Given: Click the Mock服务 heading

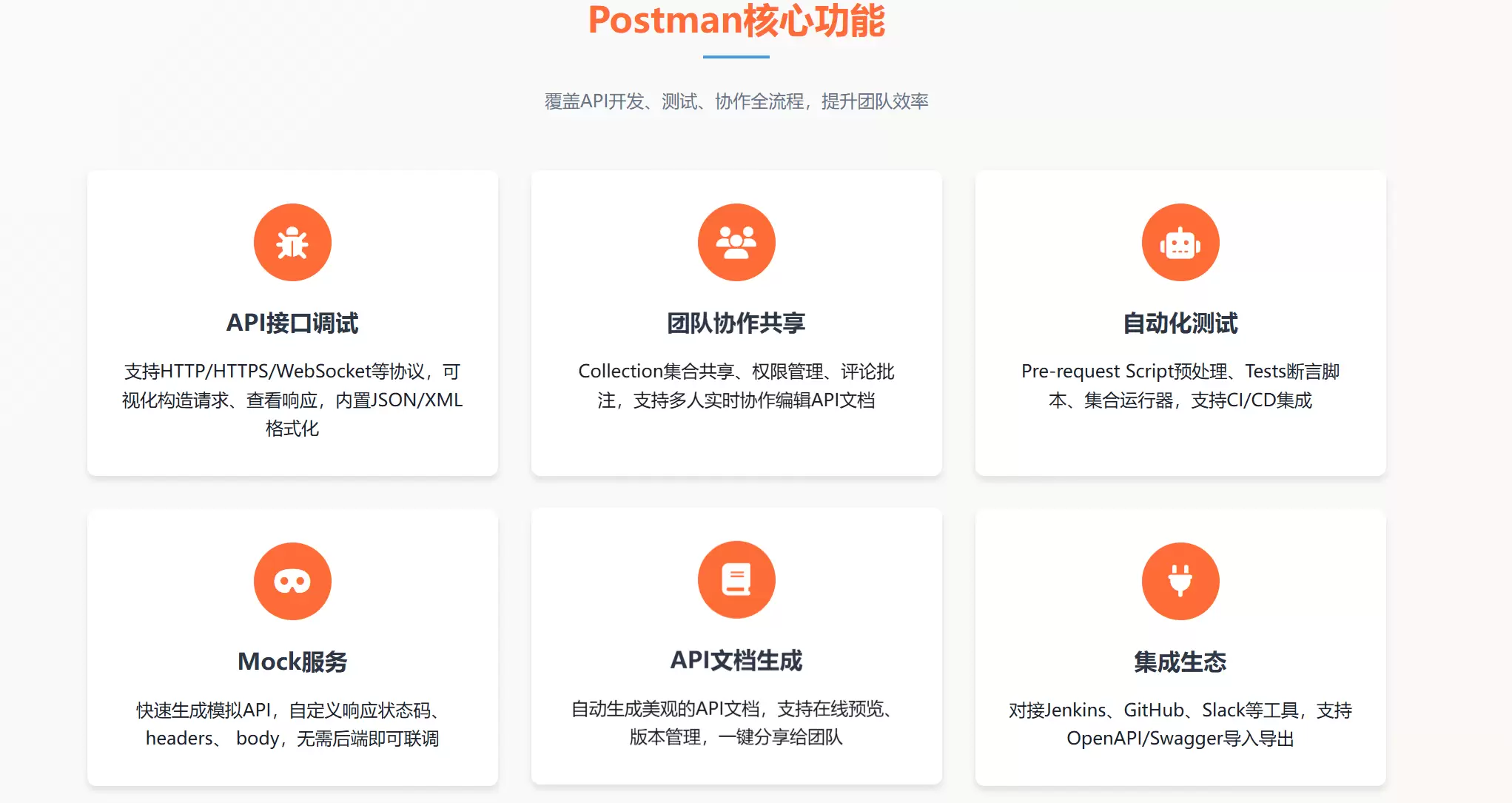Looking at the screenshot, I should (292, 661).
